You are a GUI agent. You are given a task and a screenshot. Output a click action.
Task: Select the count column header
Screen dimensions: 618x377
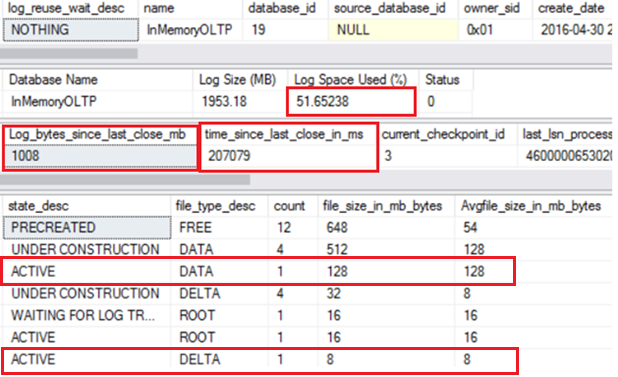289,206
